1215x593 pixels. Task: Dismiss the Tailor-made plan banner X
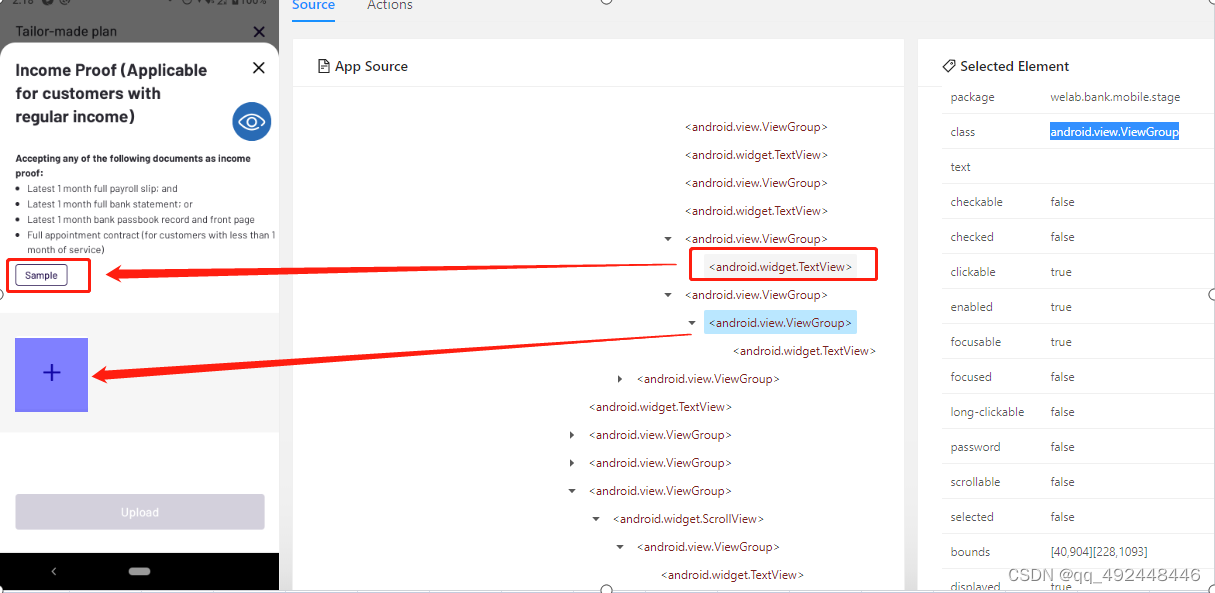[258, 31]
